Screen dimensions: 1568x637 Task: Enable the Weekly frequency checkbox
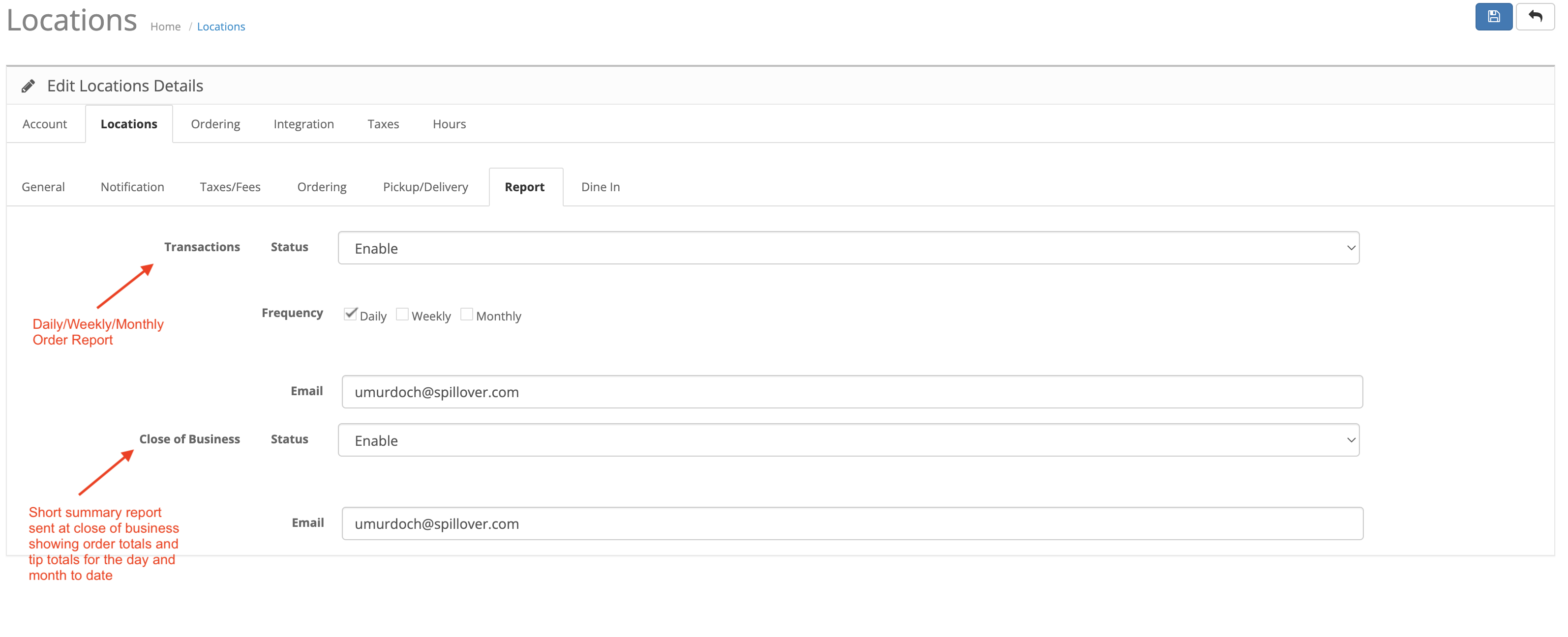402,314
